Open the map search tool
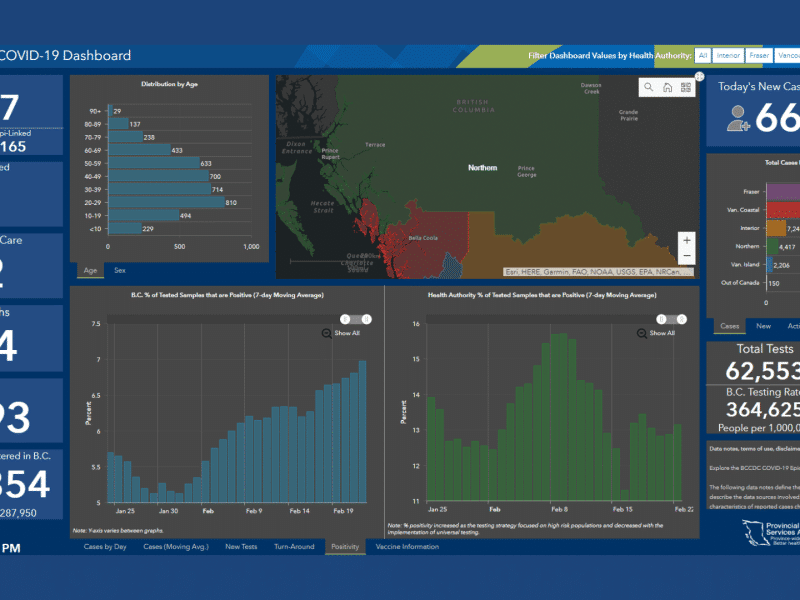Viewport: 800px width, 600px height. (649, 88)
